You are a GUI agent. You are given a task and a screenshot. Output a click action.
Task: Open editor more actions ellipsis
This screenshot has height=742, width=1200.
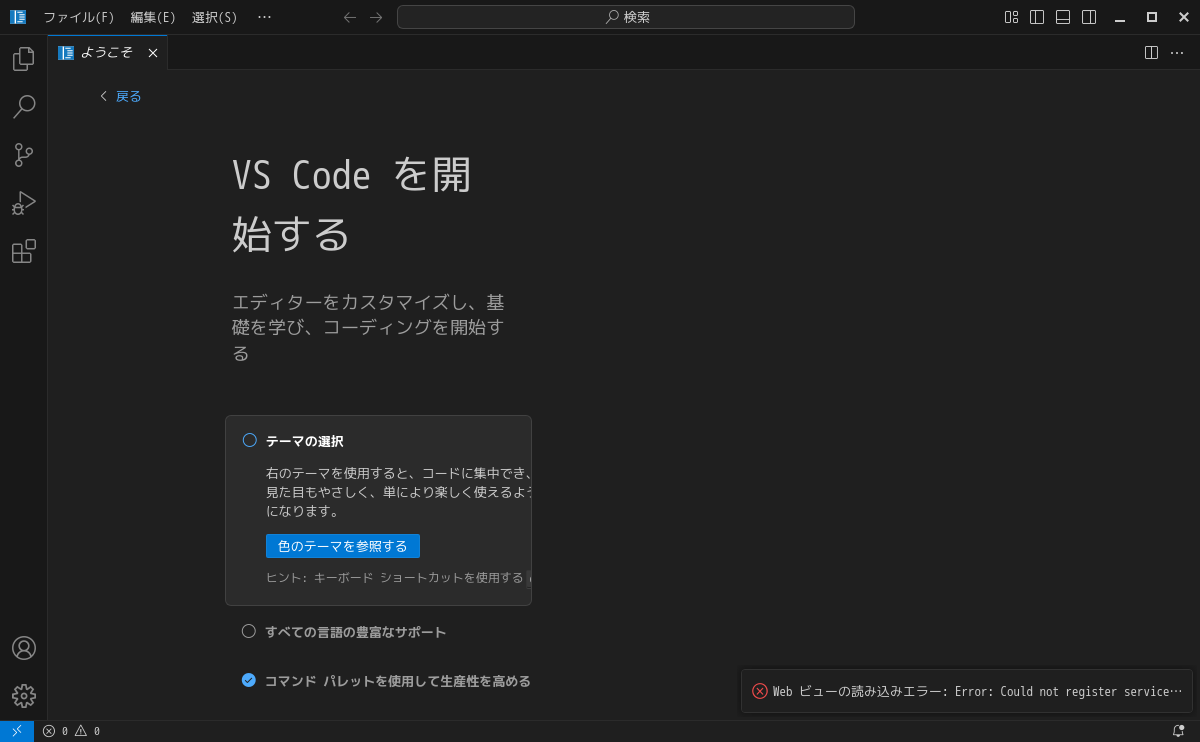coord(1177,53)
